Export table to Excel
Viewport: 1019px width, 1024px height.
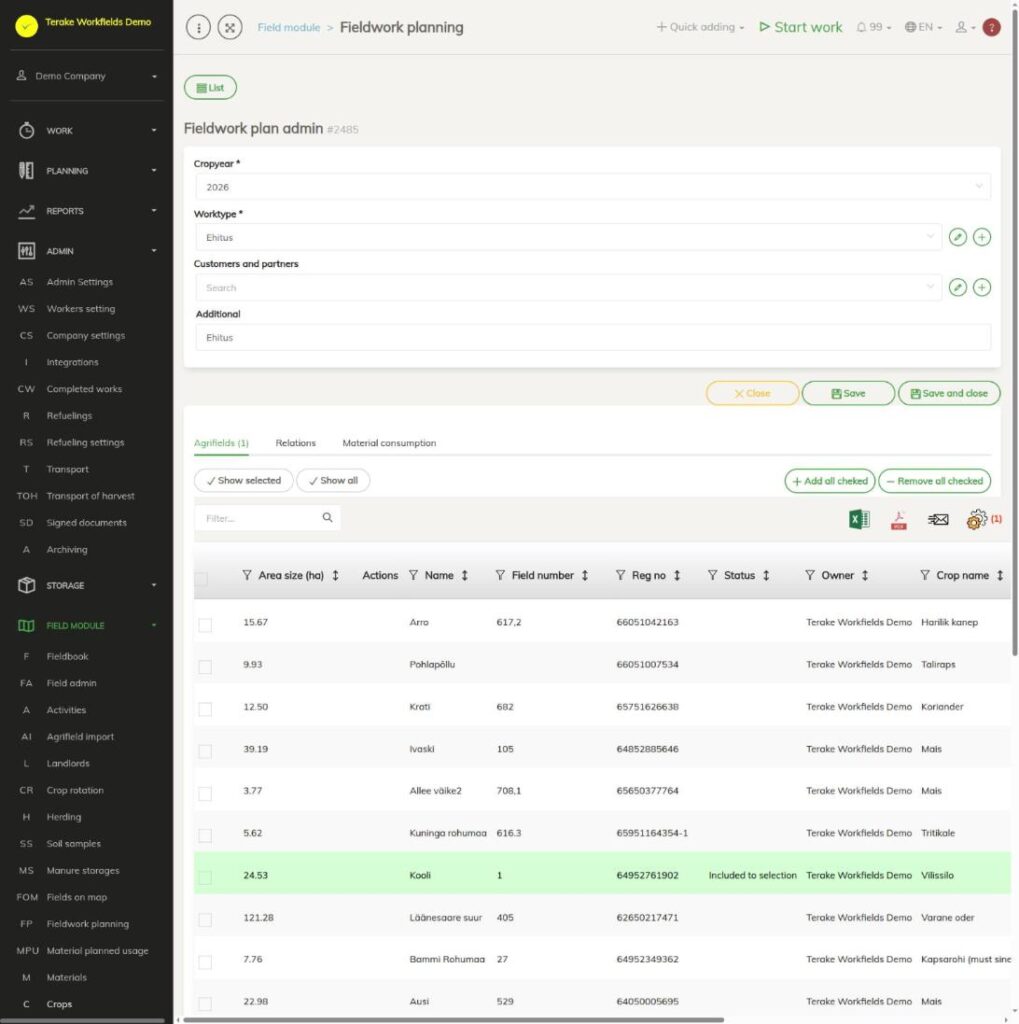pos(859,519)
